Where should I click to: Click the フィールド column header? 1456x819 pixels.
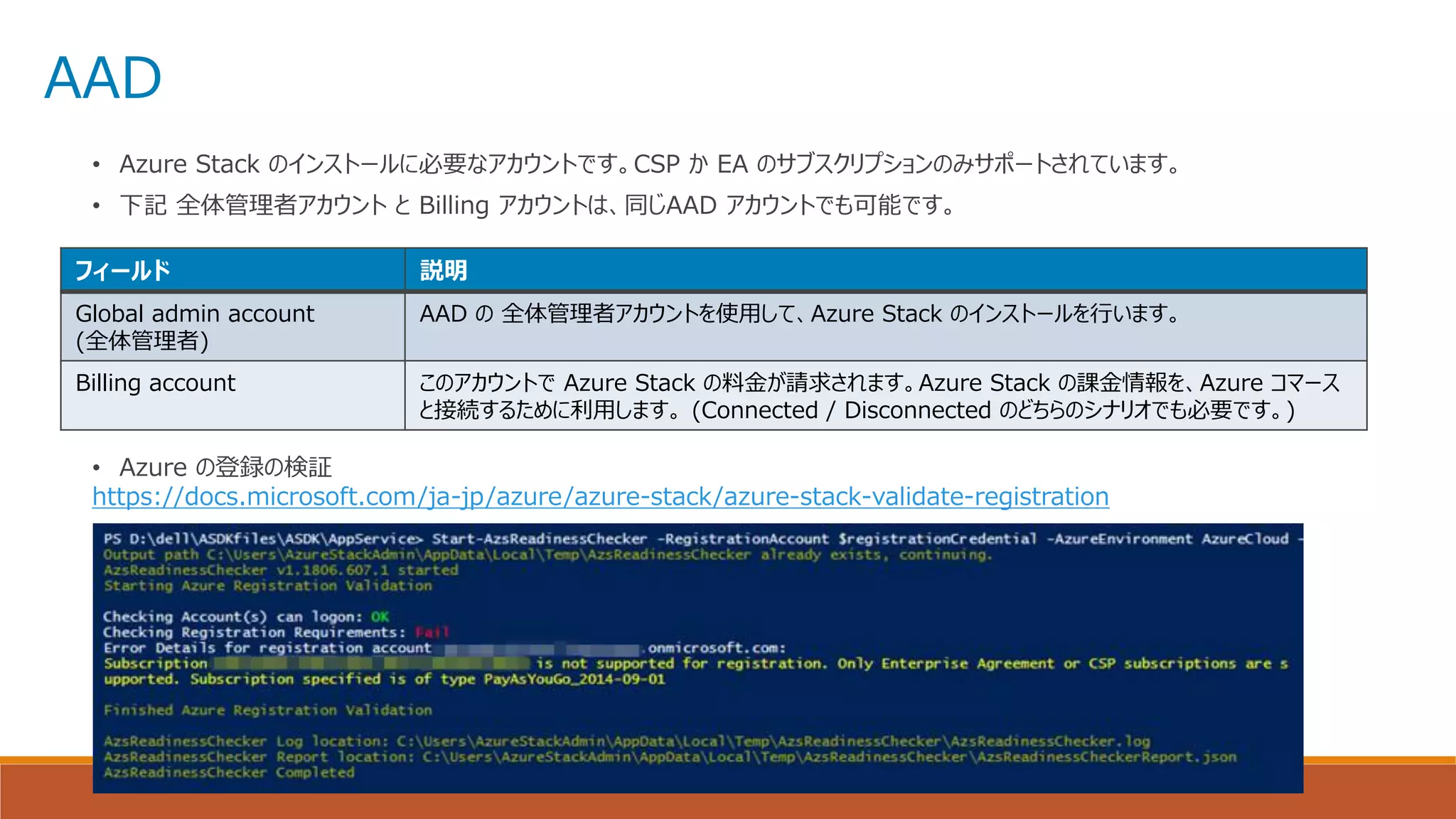click(233, 270)
